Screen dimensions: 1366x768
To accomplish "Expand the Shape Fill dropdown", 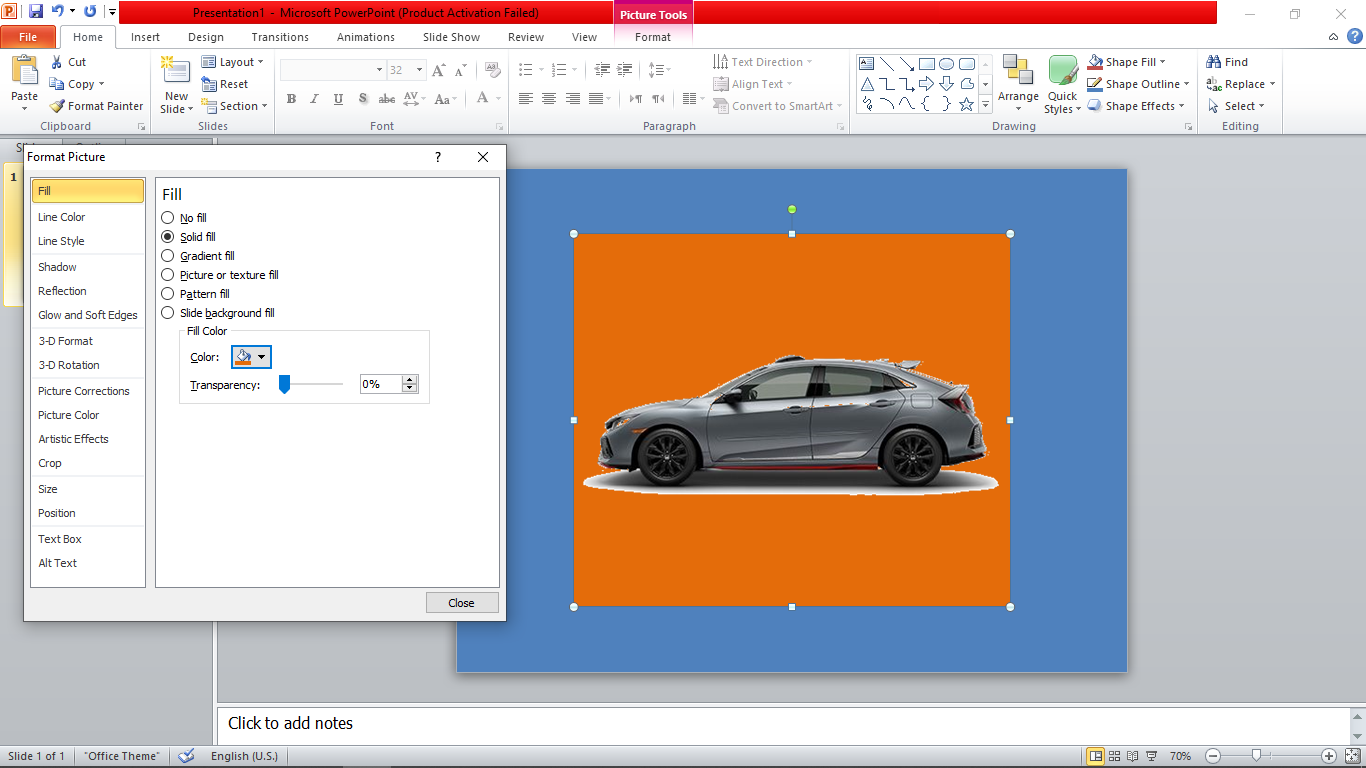I will (x=1162, y=62).
